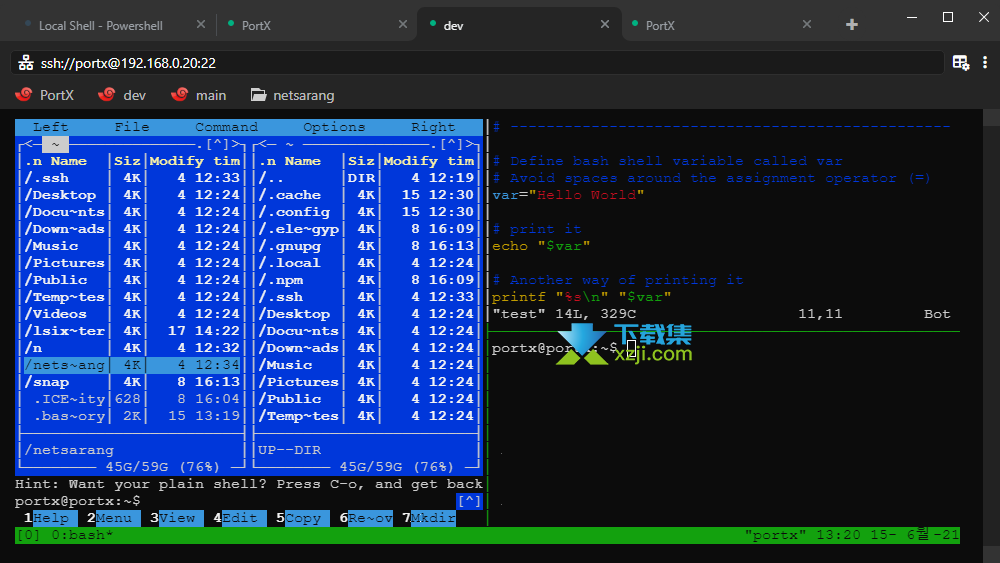Viewport: 1000px width, 563px height.
Task: Select .ICE~ity file in left panel
Action: pos(132,399)
